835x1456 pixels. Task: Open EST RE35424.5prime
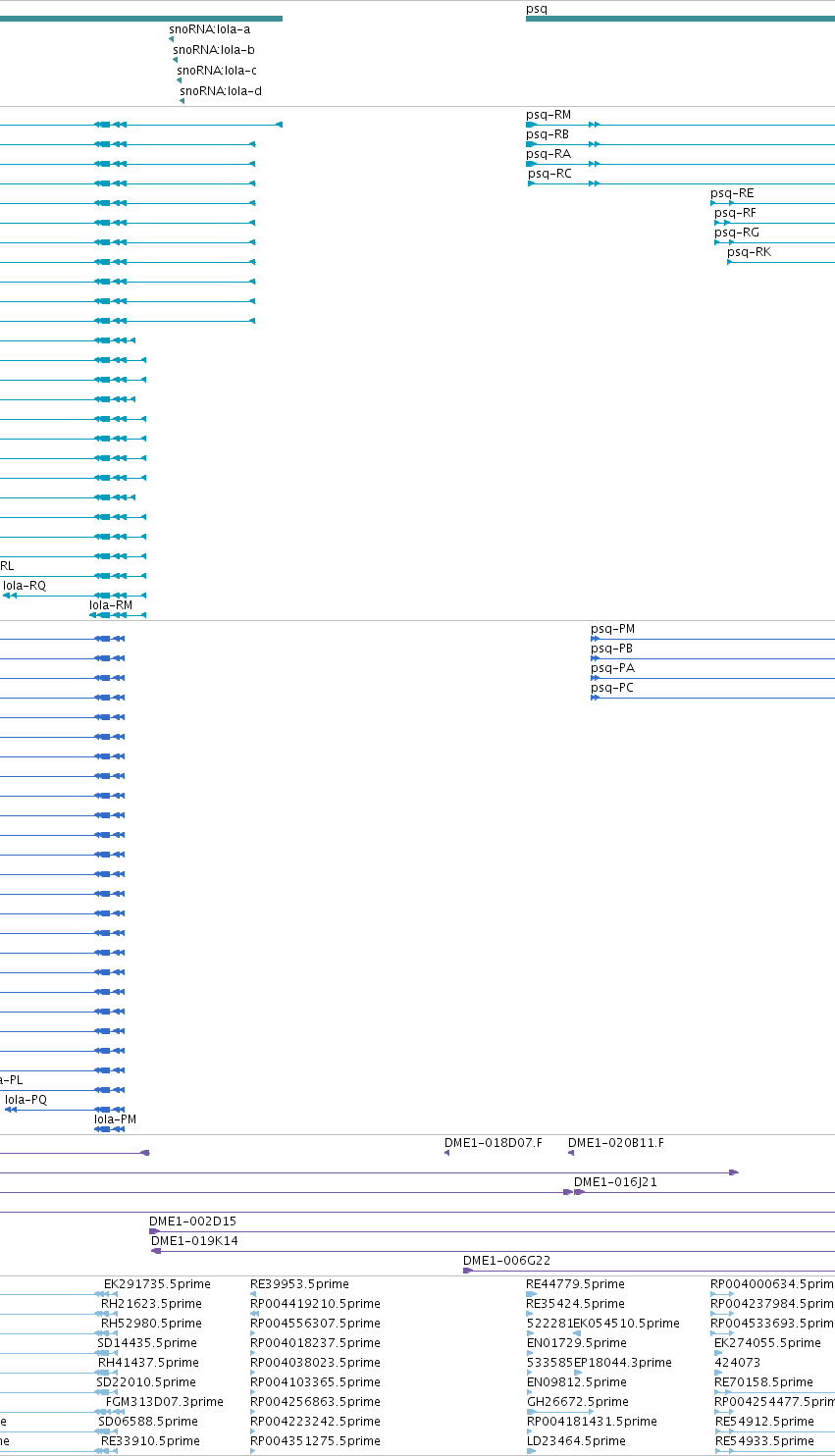click(575, 1304)
